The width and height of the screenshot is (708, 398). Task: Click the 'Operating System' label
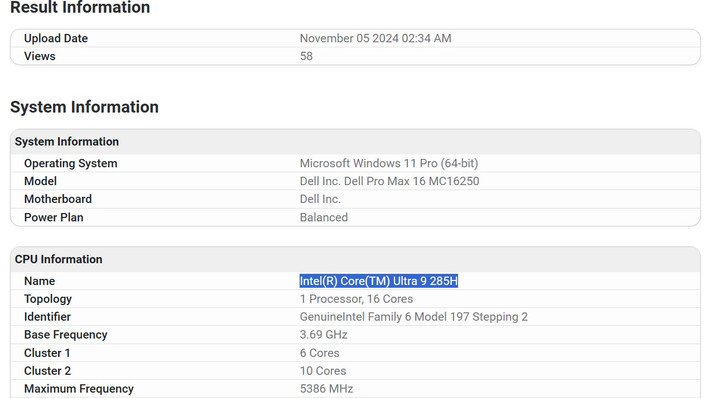(x=70, y=164)
